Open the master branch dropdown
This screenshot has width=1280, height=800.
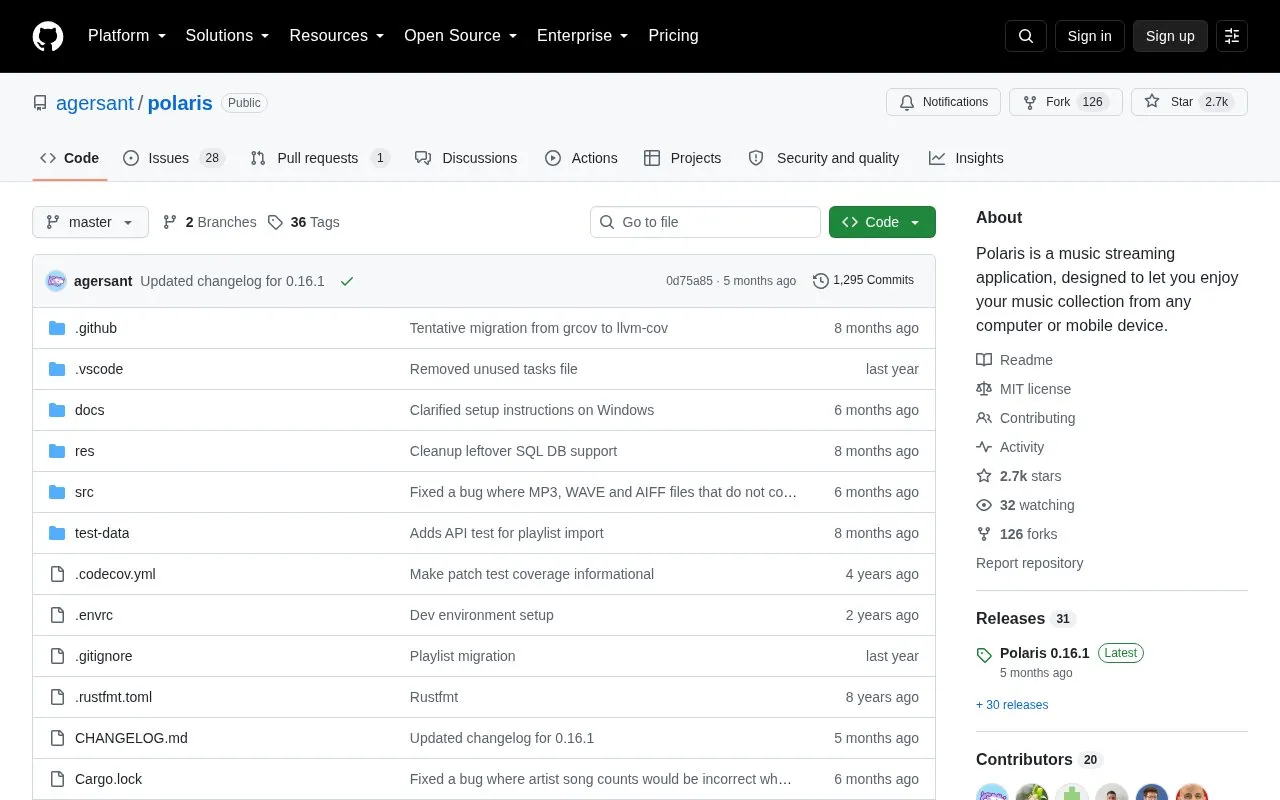pos(90,222)
